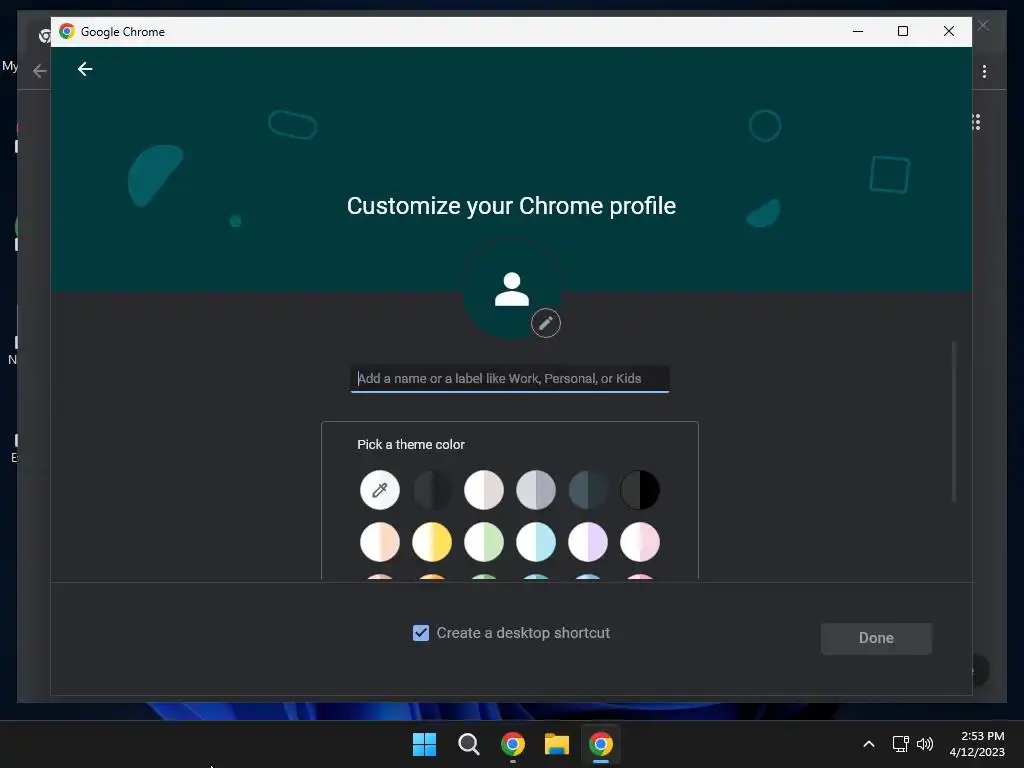Click back arrow in background Chrome window

40,71
